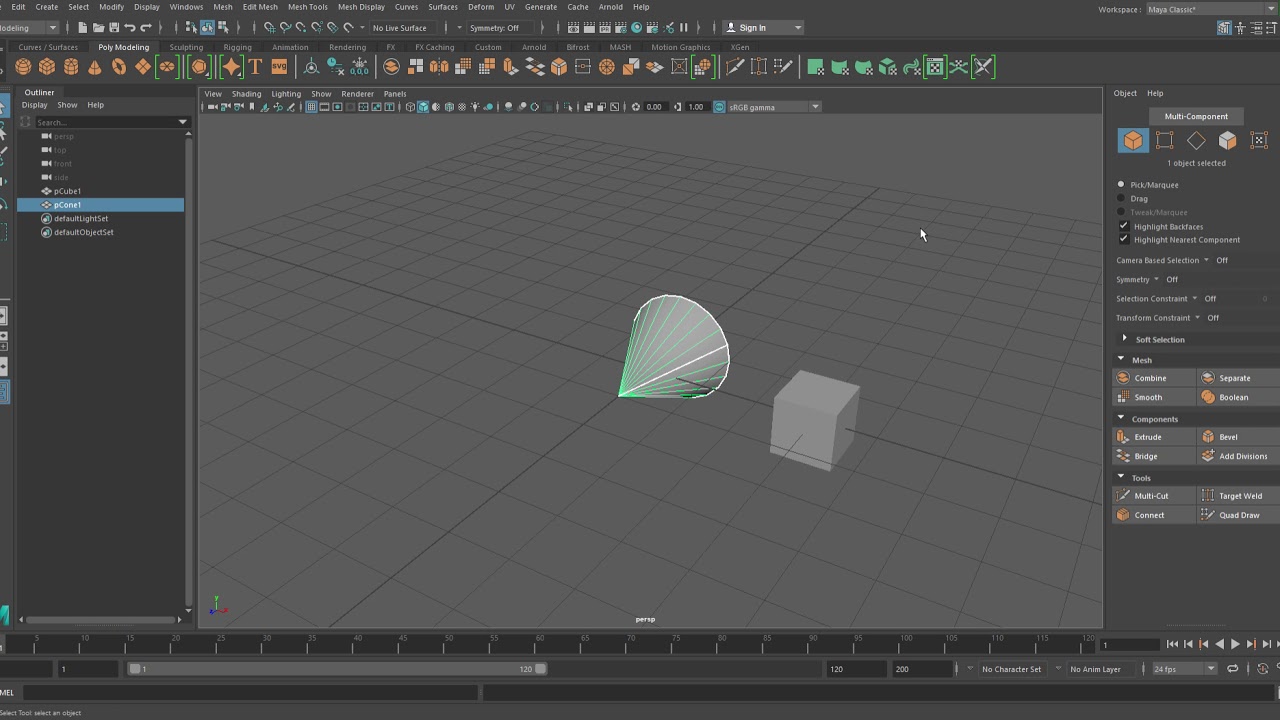This screenshot has height=720, width=1280.
Task: Open the Outliner Display menu
Action: coord(34,105)
